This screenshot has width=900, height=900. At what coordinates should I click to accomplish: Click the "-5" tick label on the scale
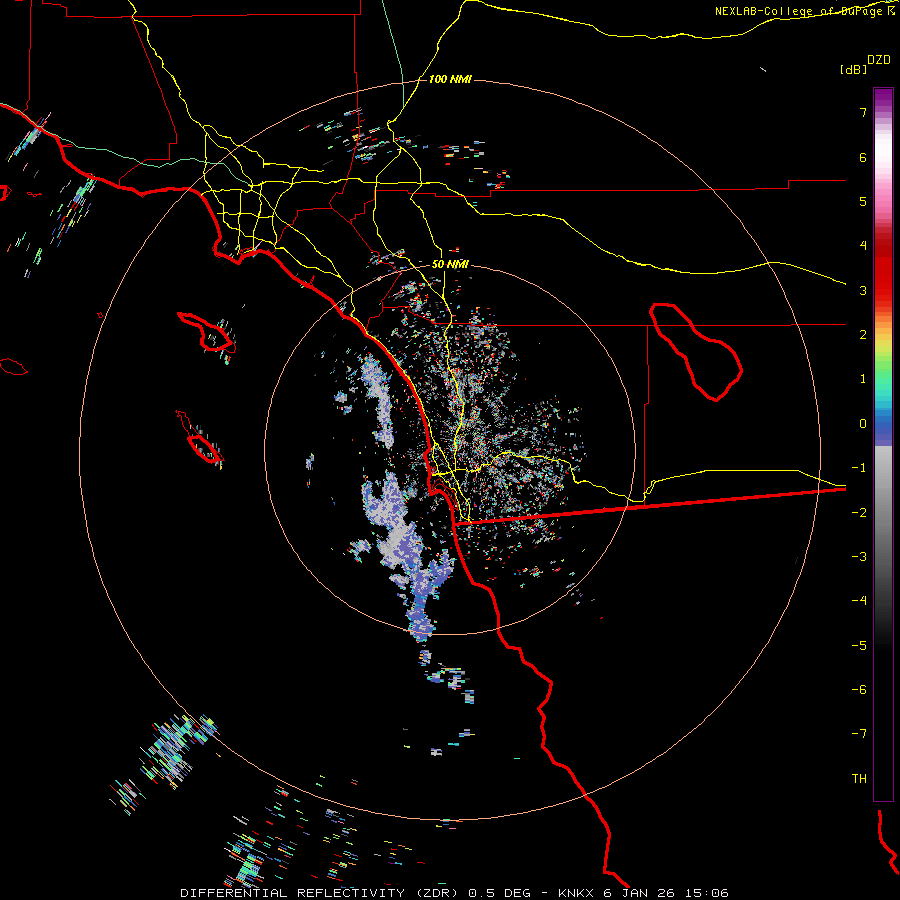pos(859,646)
